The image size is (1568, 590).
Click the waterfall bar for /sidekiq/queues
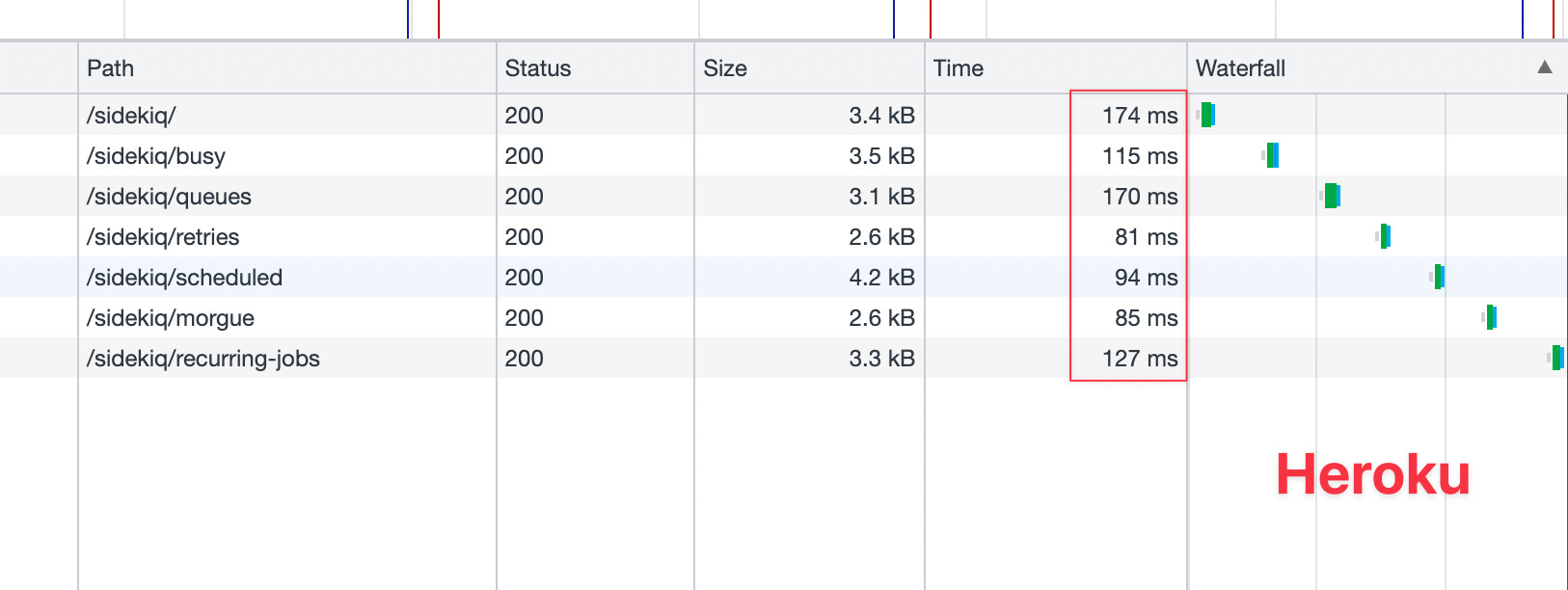click(x=1332, y=196)
